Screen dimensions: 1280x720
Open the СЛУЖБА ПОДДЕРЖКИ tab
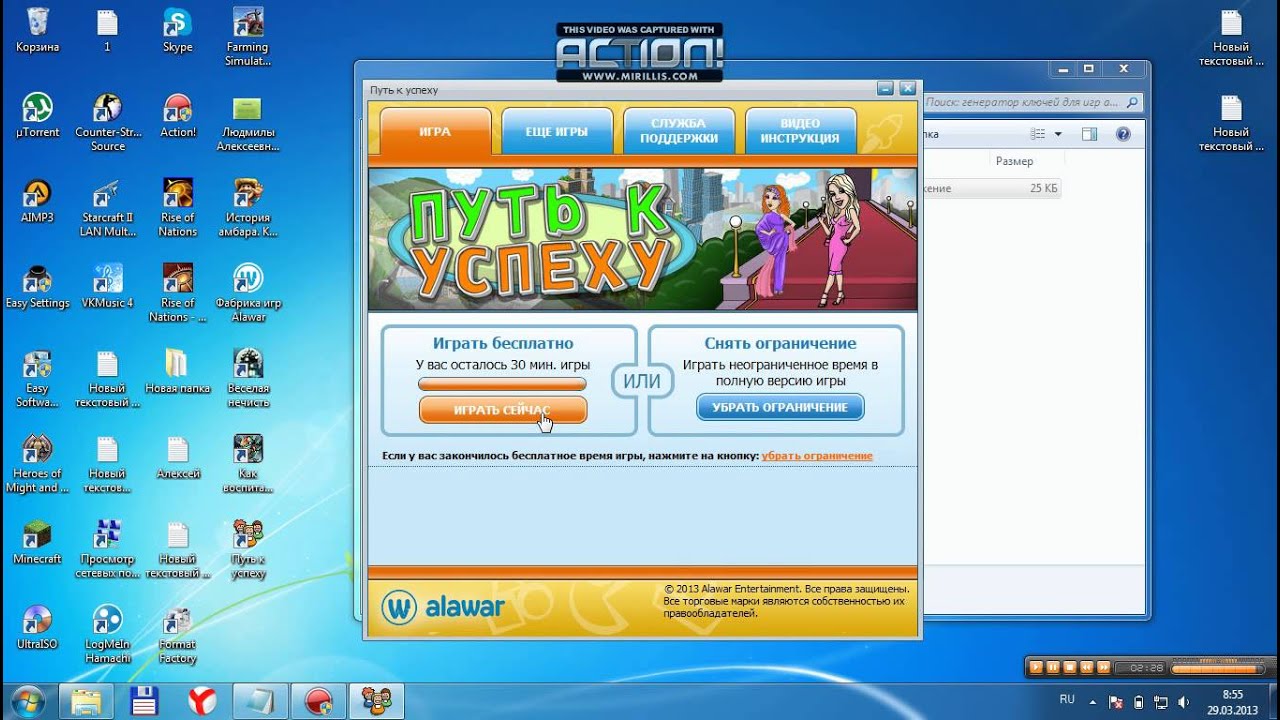[679, 131]
